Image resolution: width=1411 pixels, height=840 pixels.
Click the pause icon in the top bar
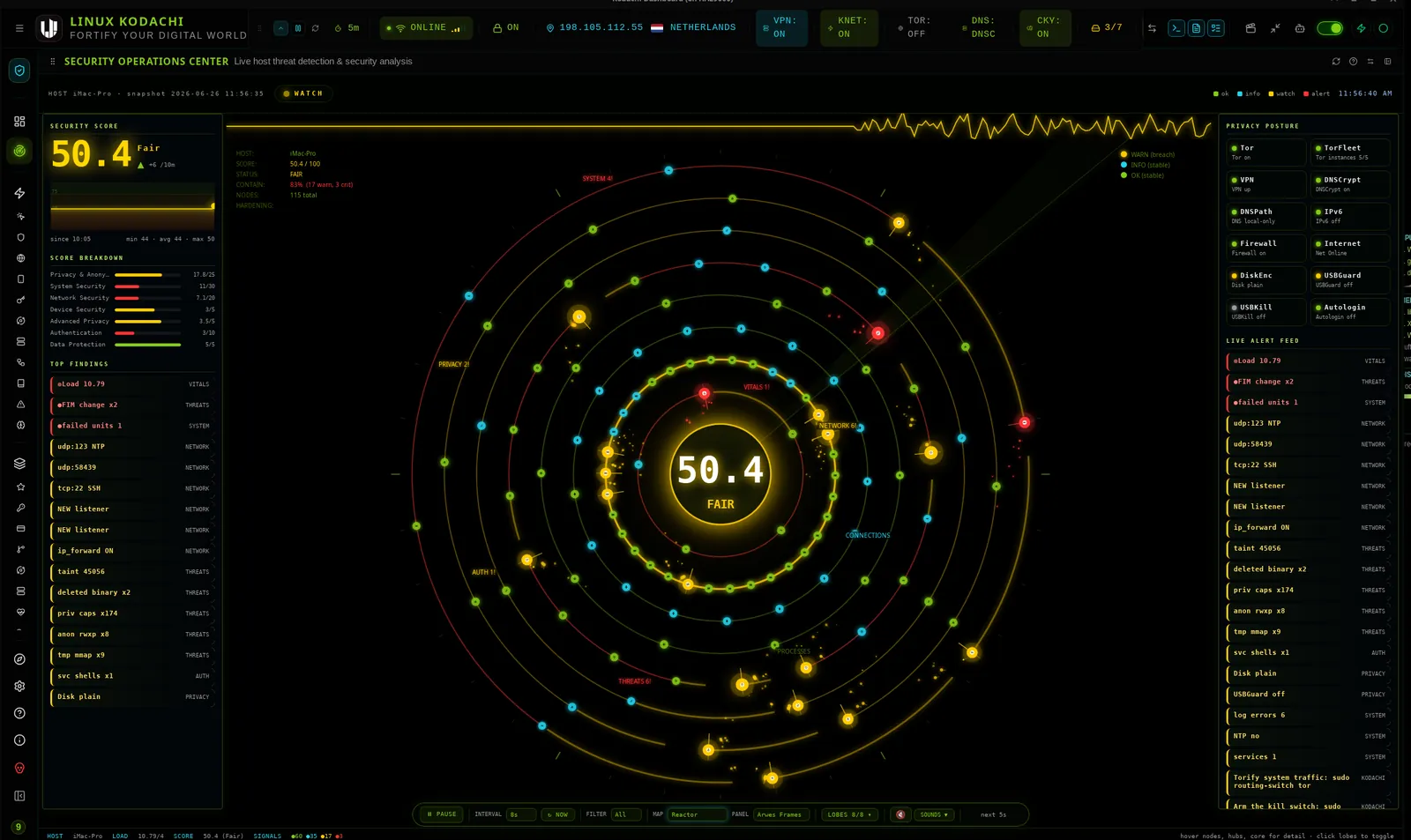click(298, 28)
